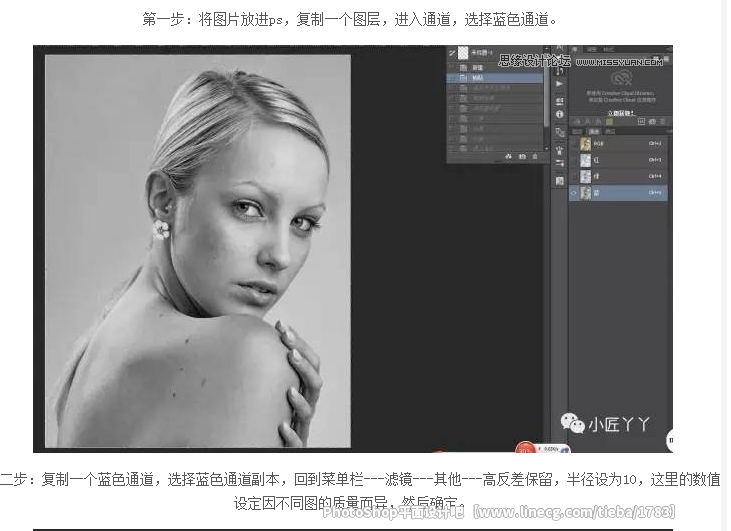This screenshot has height=531, width=731.
Task: Click the olive color swatch in Libraries toolbar
Action: pyautogui.click(x=609, y=122)
